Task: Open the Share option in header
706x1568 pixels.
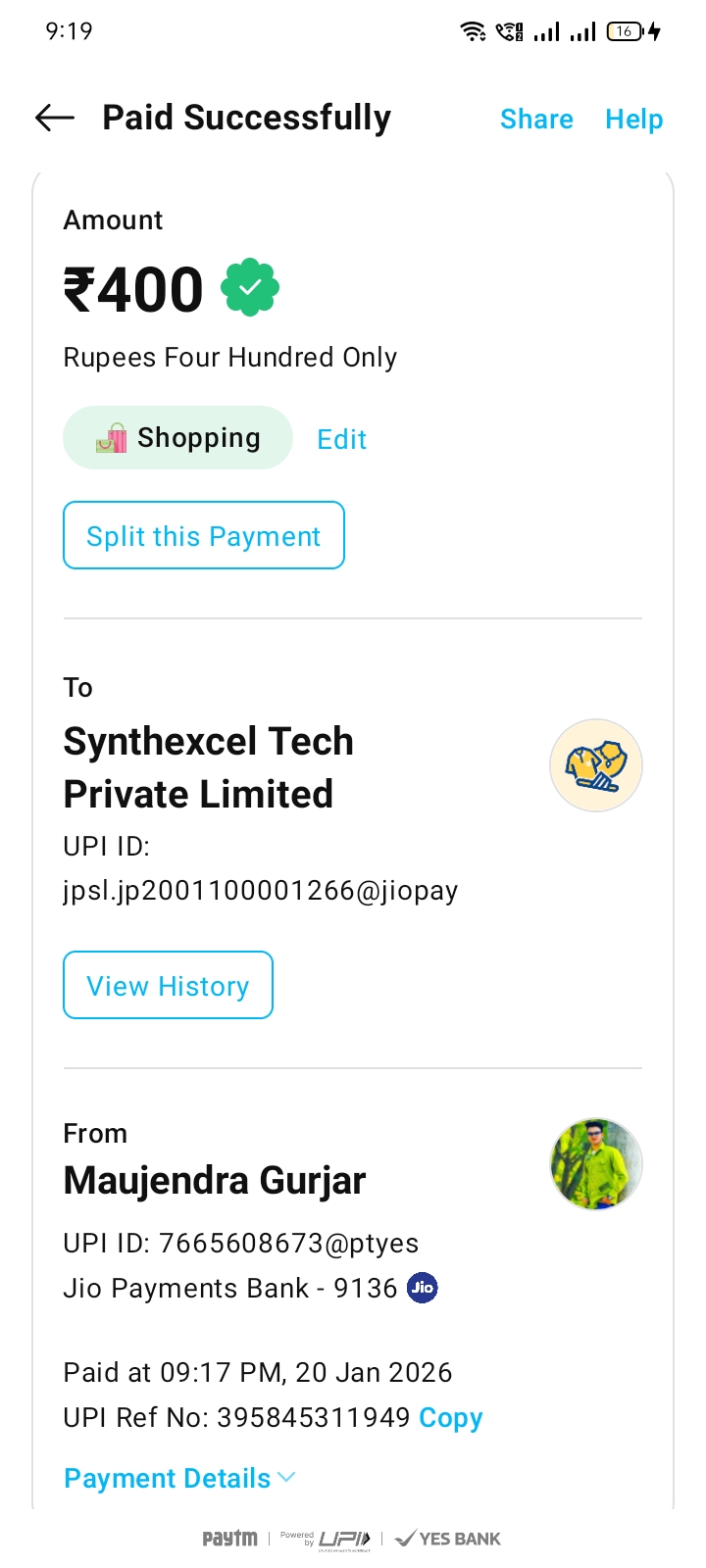Action: (x=536, y=120)
